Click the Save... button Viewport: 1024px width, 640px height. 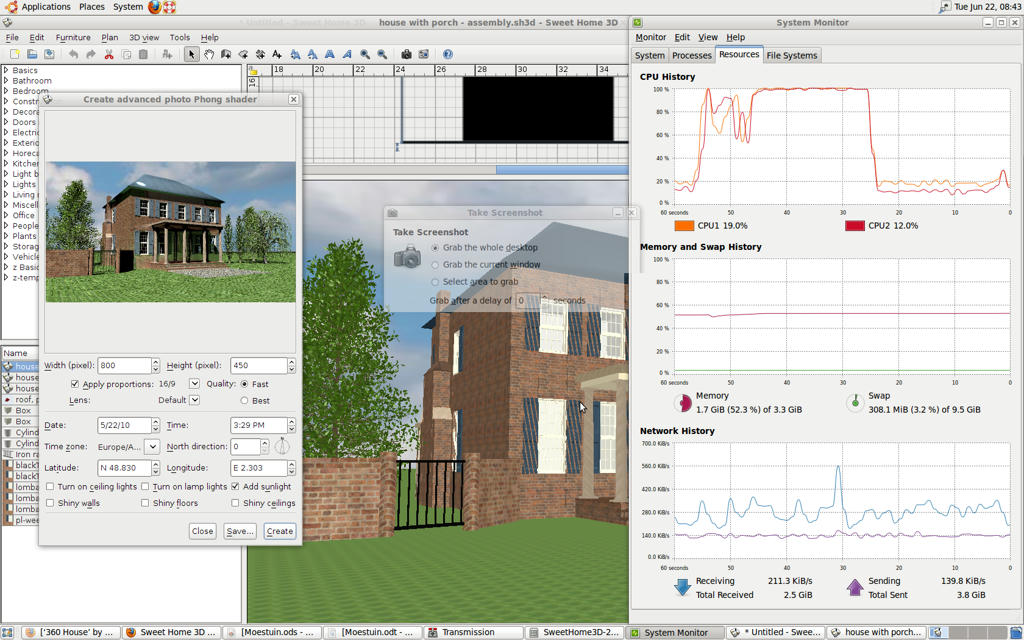240,531
